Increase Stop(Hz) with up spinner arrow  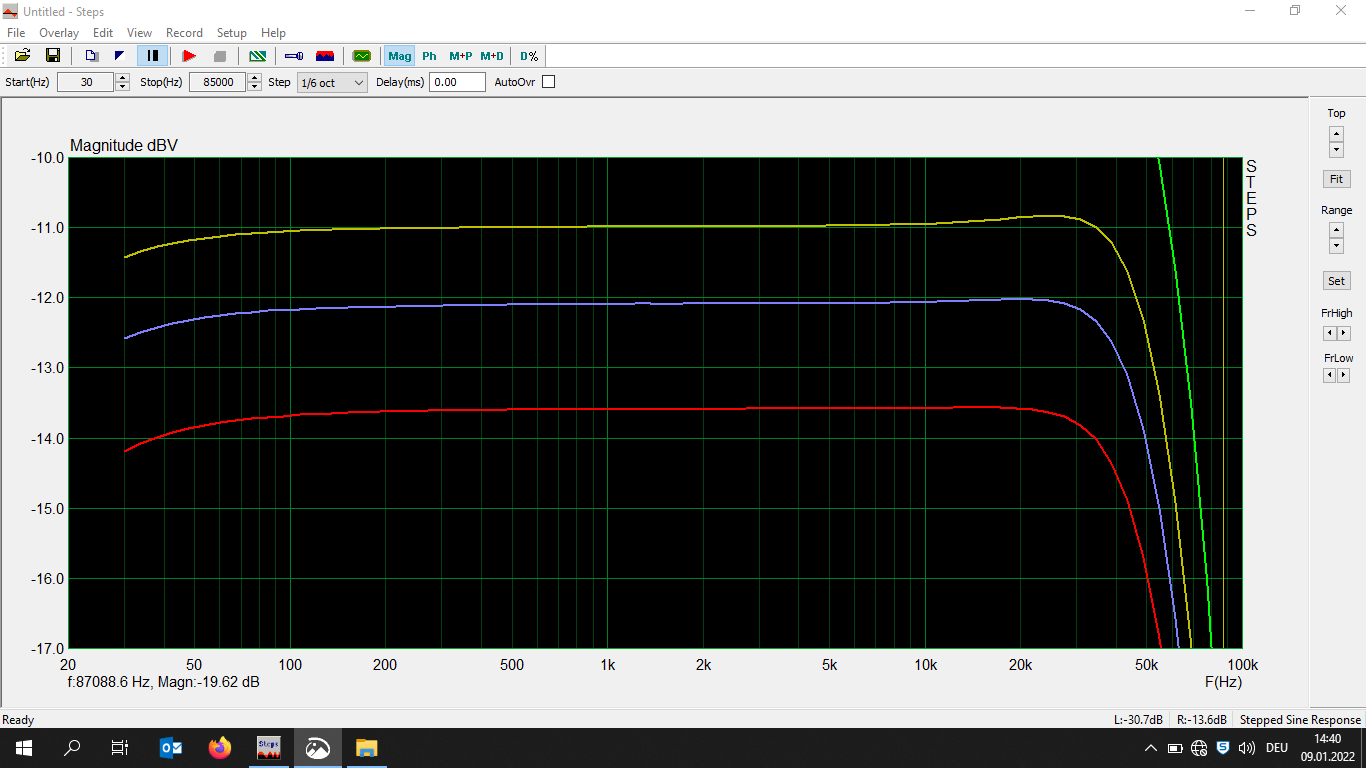(254, 78)
